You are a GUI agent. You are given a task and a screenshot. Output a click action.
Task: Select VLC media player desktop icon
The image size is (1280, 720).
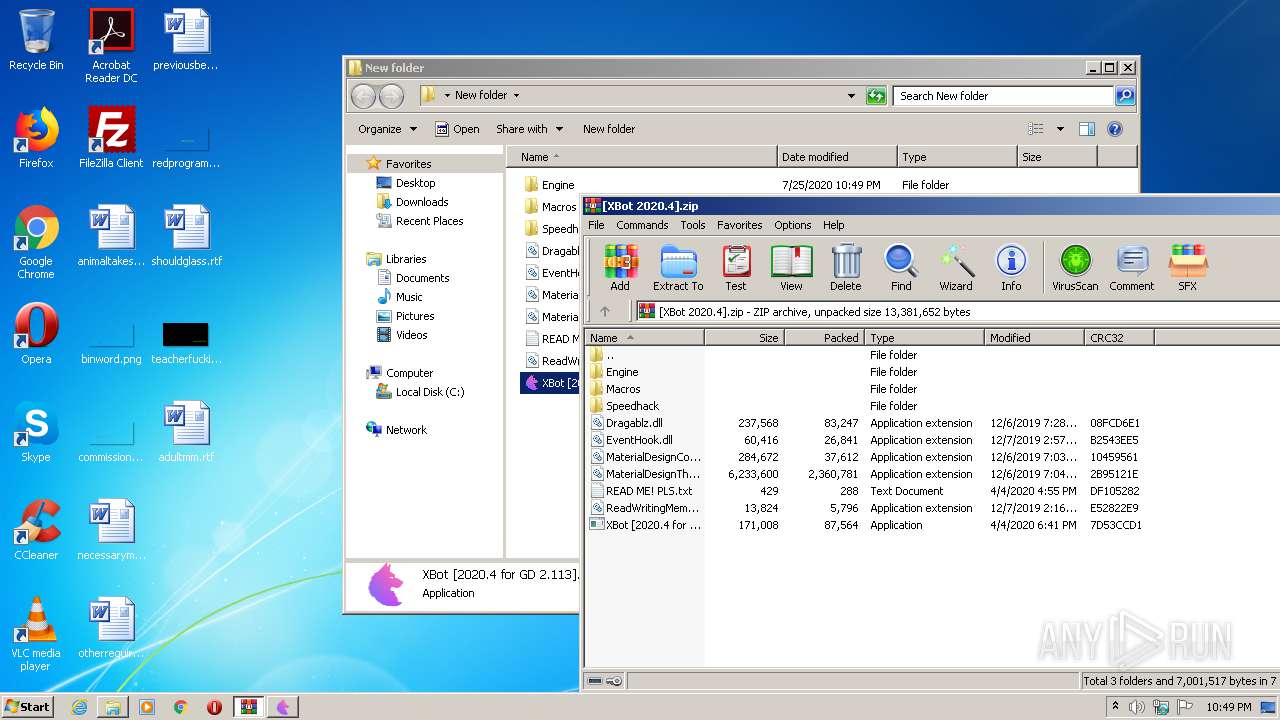(x=36, y=634)
